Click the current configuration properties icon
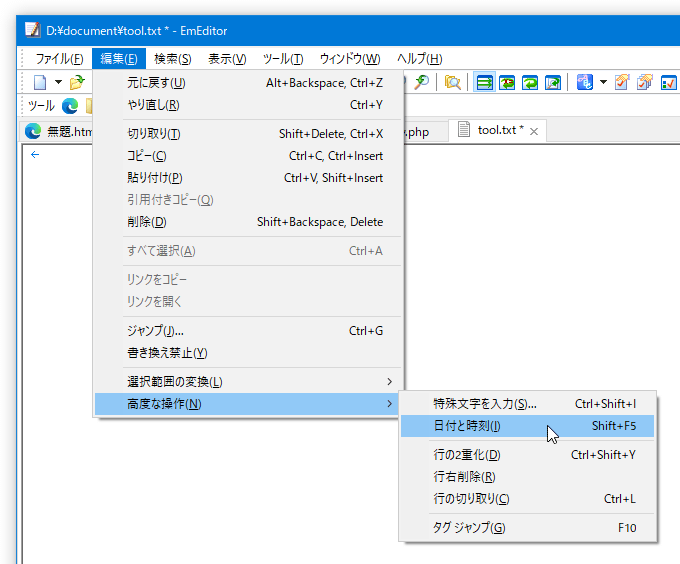 622,82
